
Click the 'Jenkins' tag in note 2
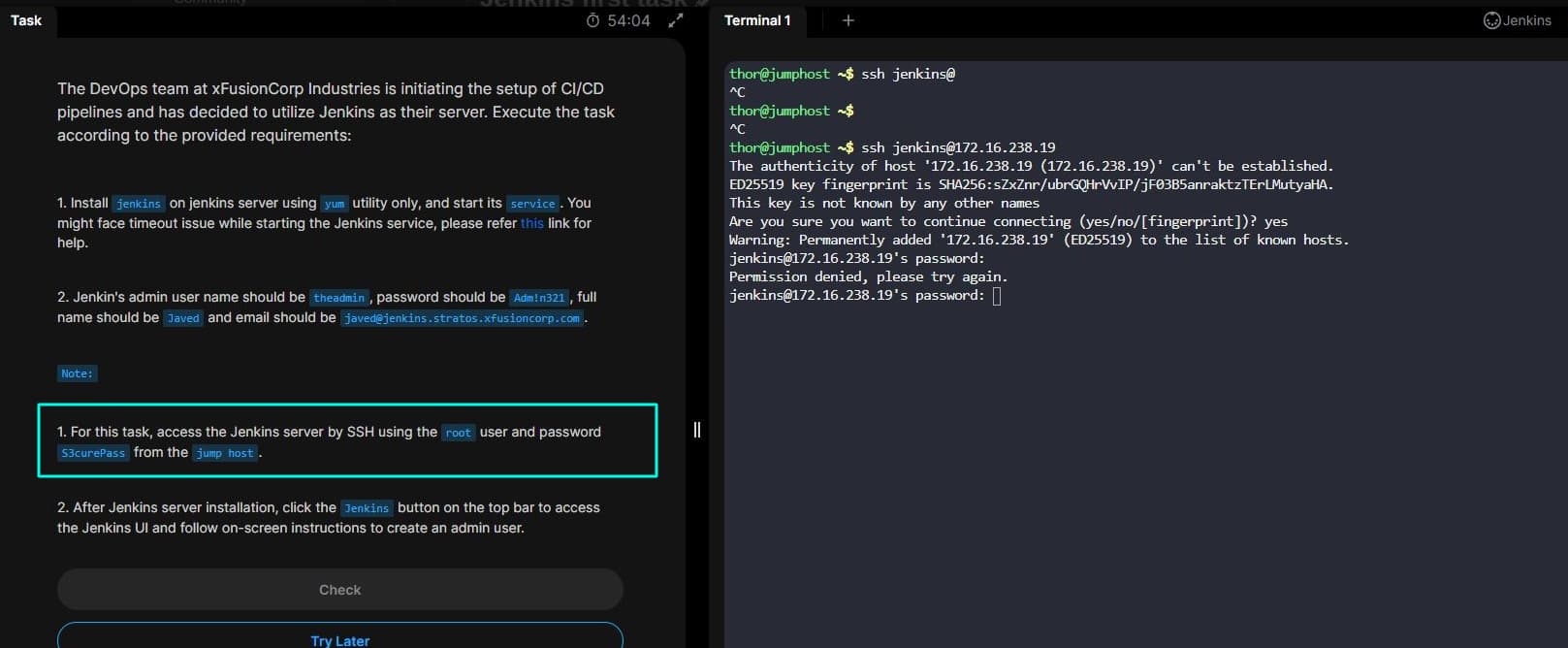pos(367,508)
